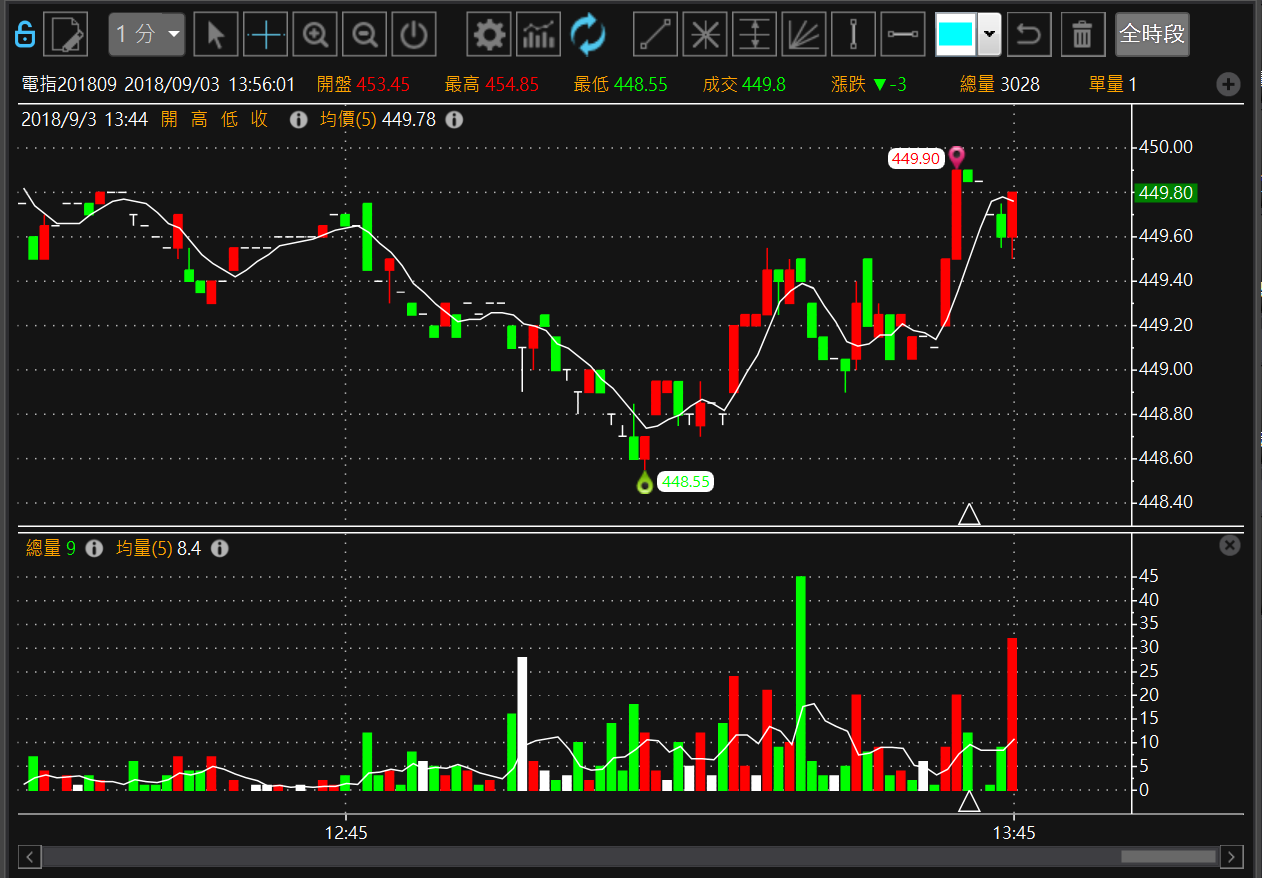Open the edit note page icon
1262x878 pixels.
coord(68,35)
